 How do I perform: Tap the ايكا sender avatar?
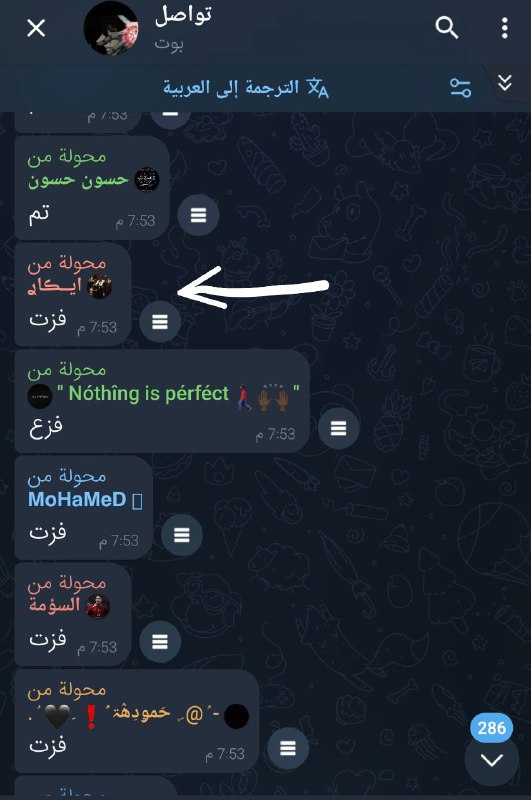[x=99, y=286]
